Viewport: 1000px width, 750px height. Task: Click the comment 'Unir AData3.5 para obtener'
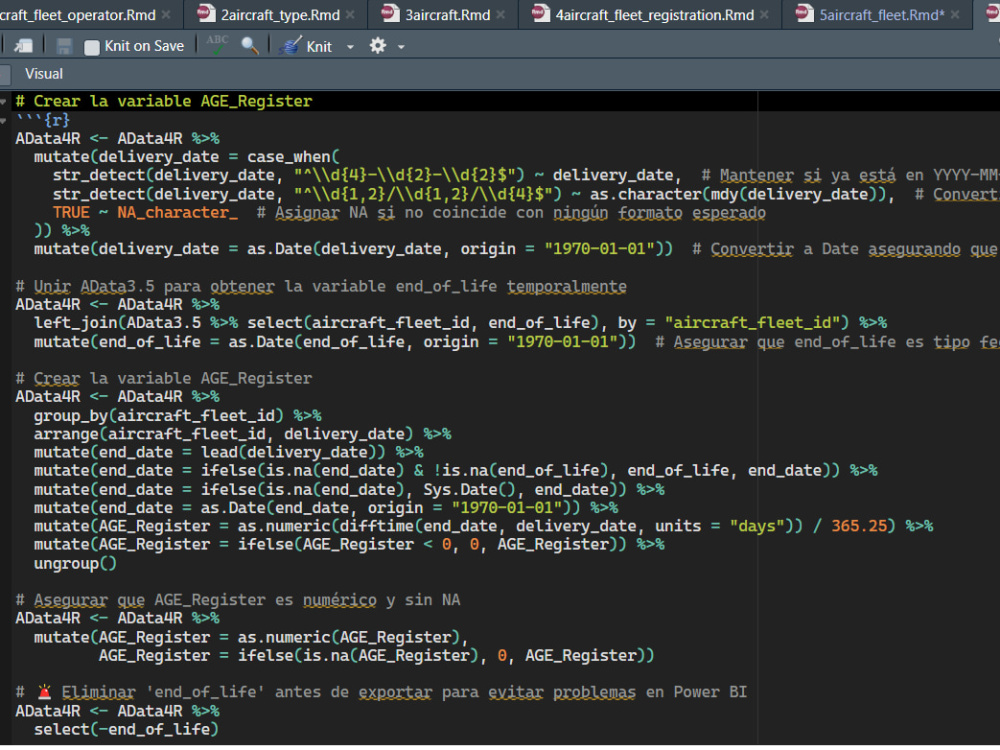154,286
